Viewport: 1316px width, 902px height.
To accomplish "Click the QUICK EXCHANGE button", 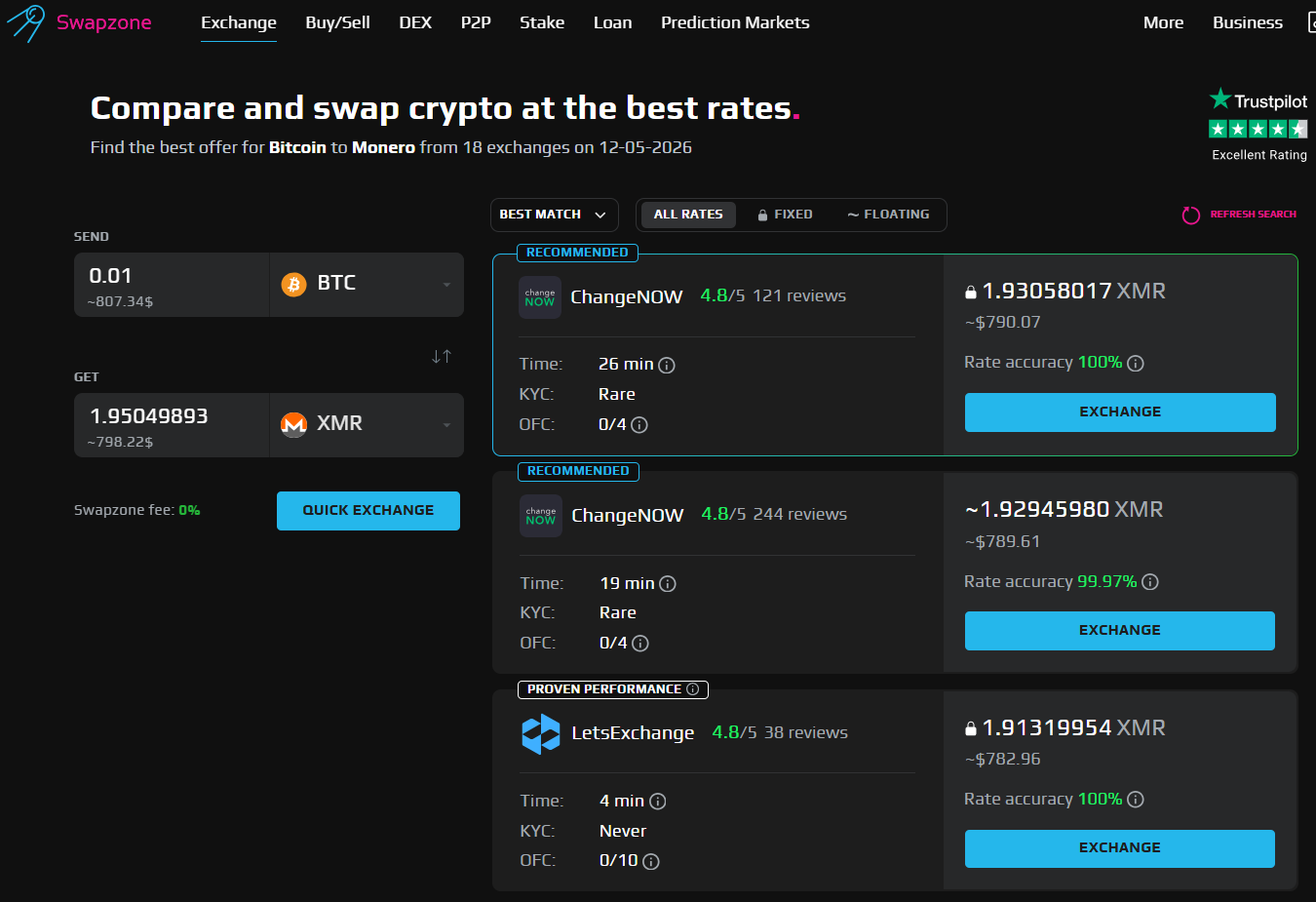I will 368,511.
